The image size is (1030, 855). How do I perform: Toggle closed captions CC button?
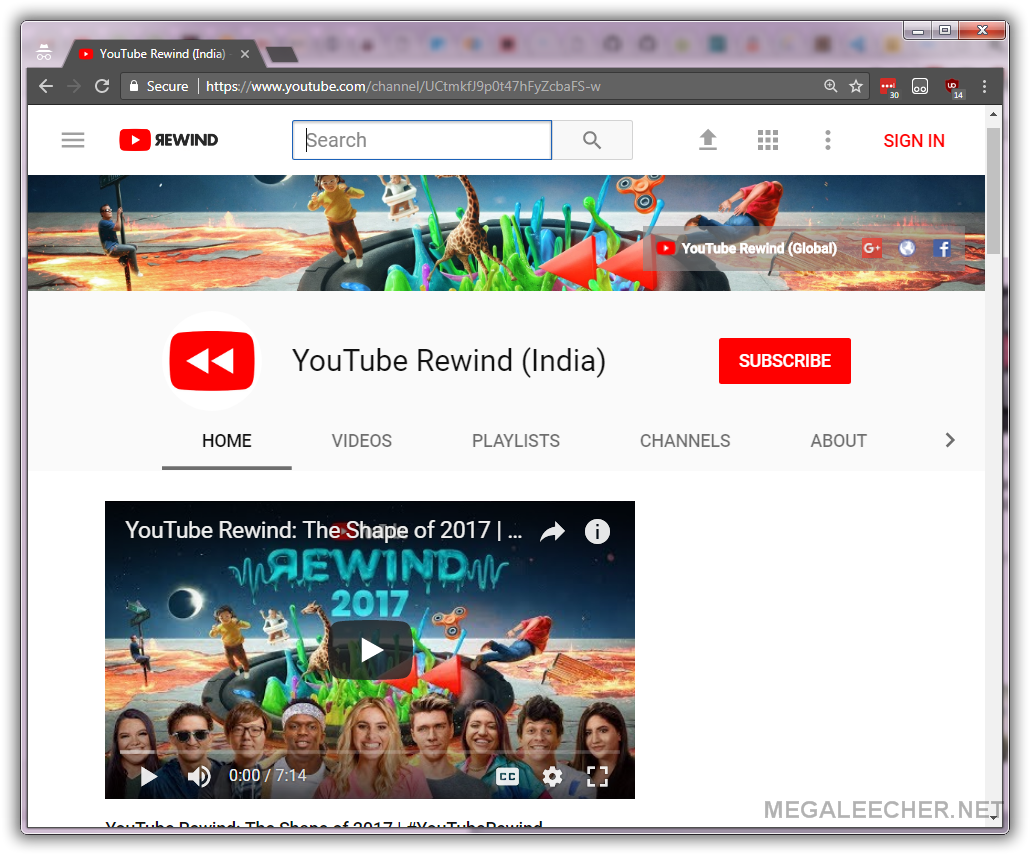click(x=506, y=776)
